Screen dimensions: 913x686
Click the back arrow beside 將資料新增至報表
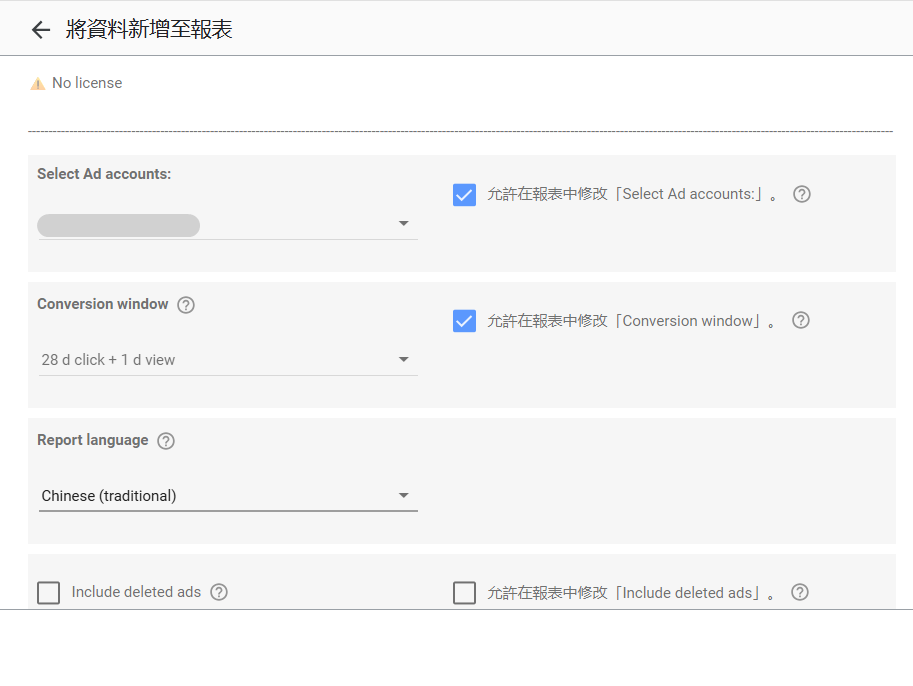(x=40, y=30)
